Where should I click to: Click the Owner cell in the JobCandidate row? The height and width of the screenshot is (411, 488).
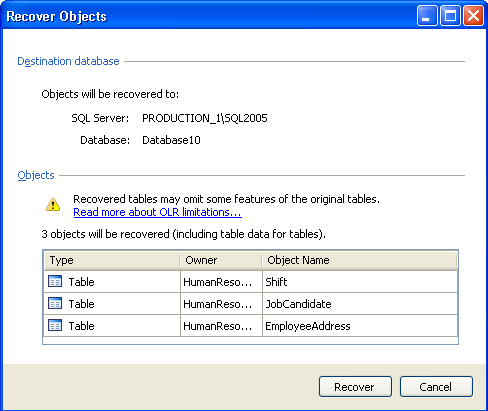pos(221,304)
